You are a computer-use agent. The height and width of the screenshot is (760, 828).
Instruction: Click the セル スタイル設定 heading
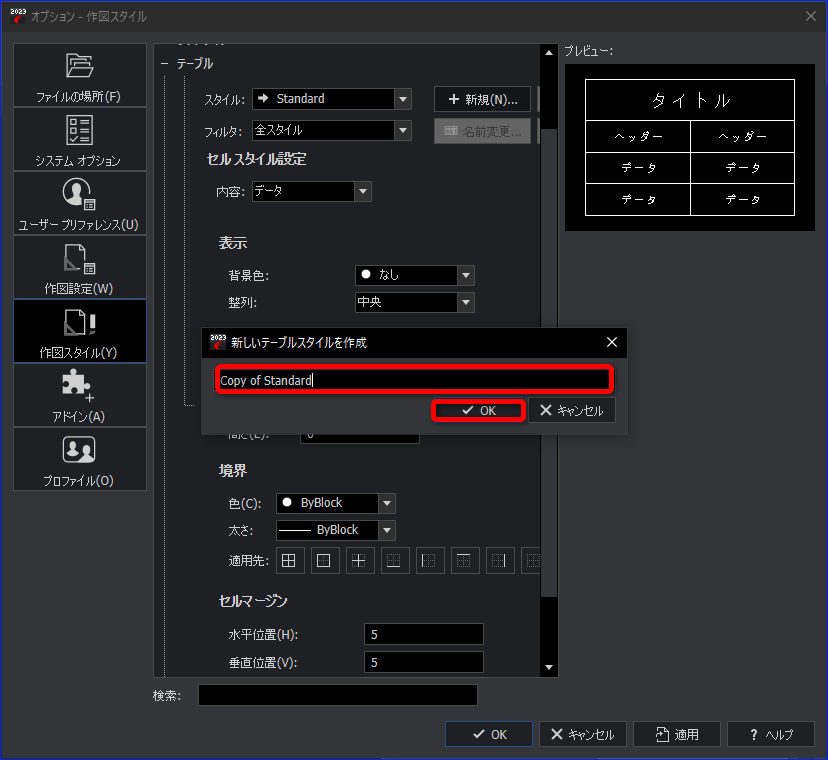[256, 159]
